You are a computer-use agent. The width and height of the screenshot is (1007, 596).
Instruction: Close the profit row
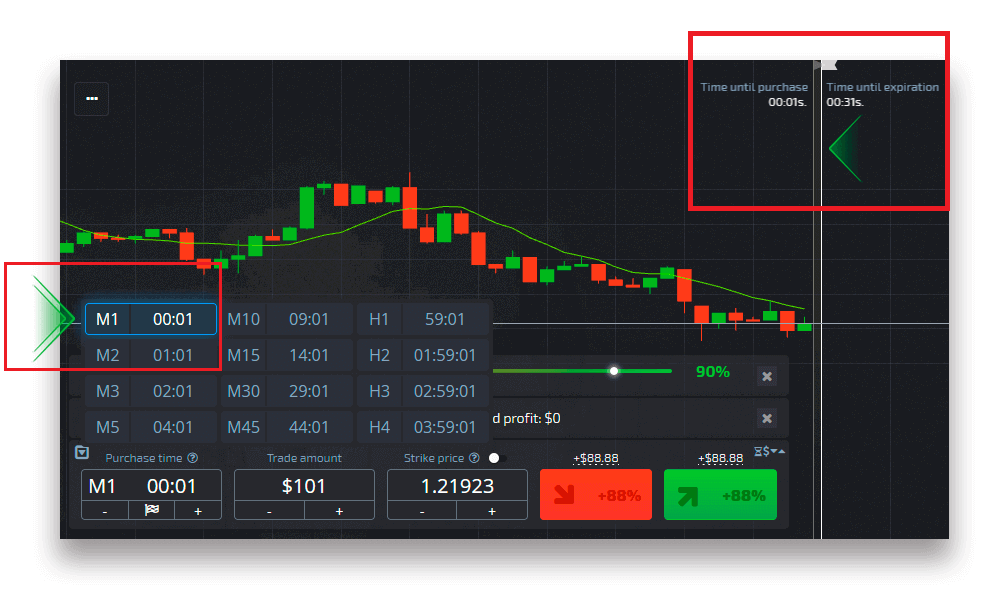click(x=767, y=419)
